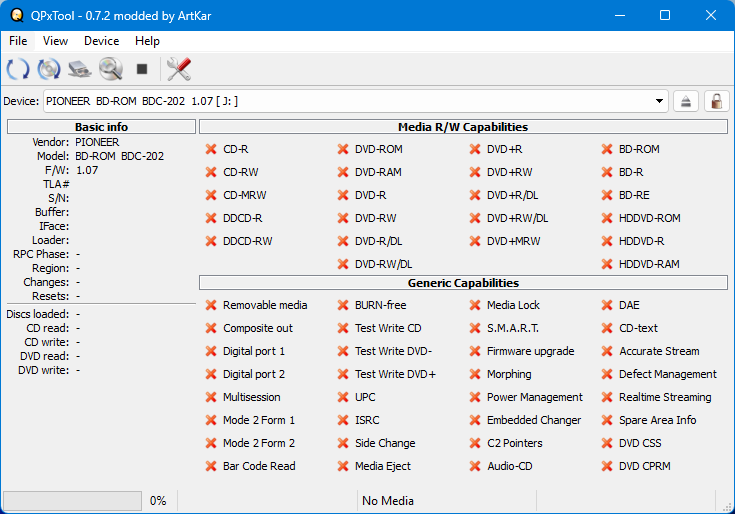Click the No Media status text
Viewport: 735px width, 514px height.
click(388, 501)
